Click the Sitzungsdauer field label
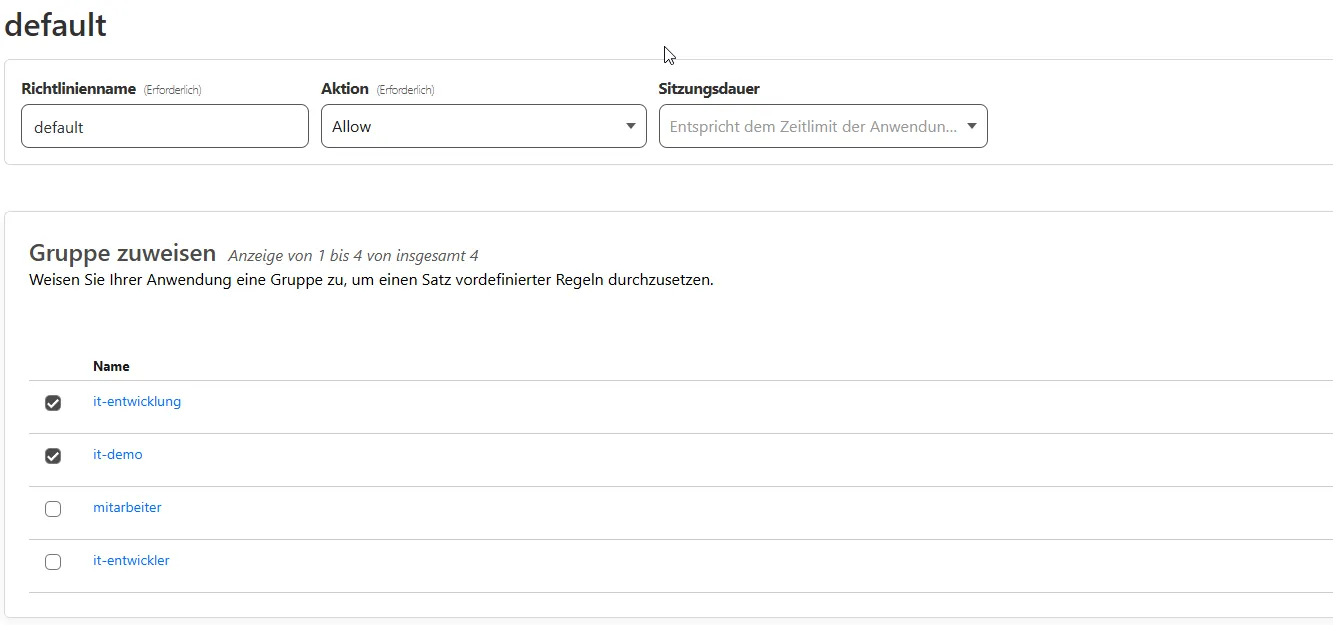The width and height of the screenshot is (1333, 625). click(709, 89)
